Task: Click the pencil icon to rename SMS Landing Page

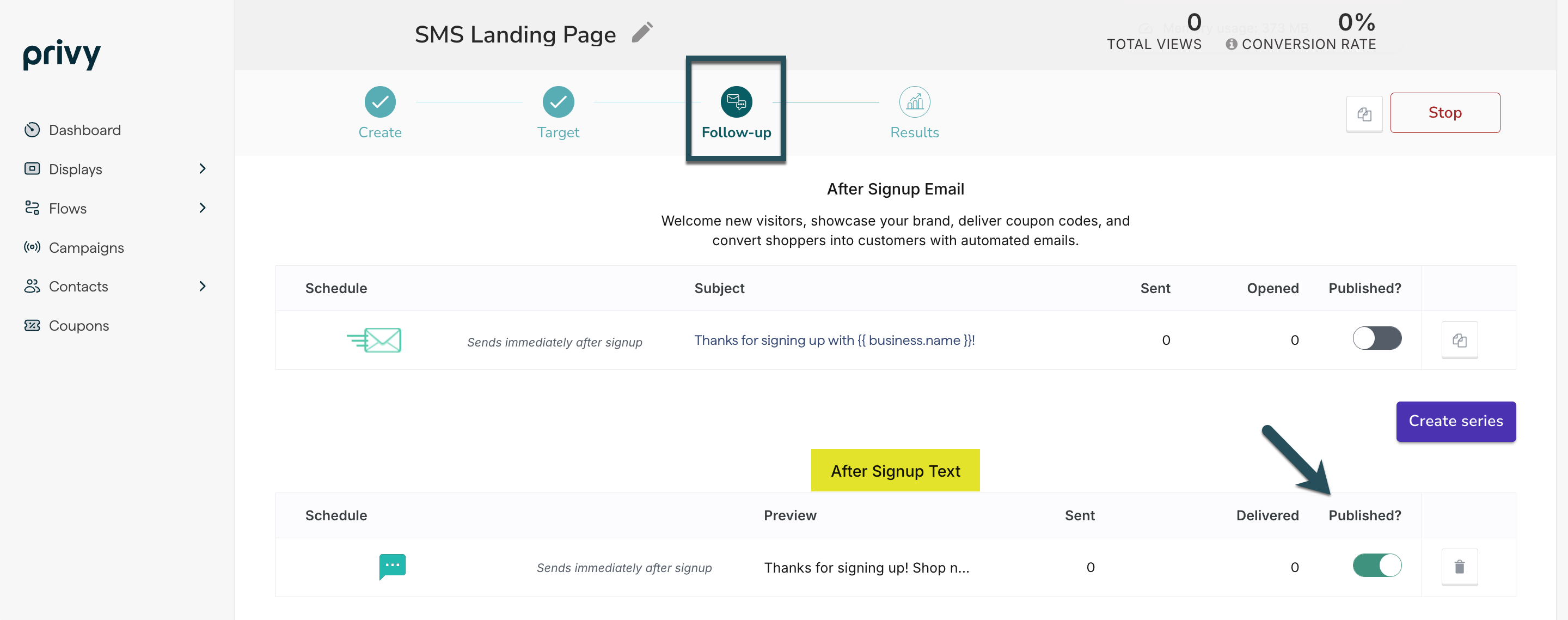Action: 641,33
